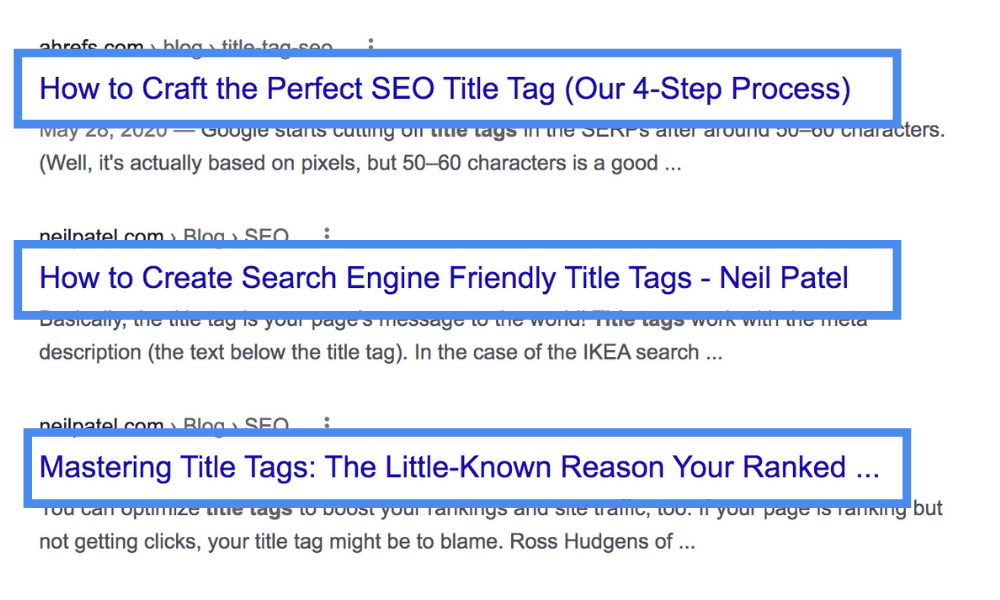
Task: Open "How to Craft the Perfect SEO Title Tag"
Action: point(300,89)
